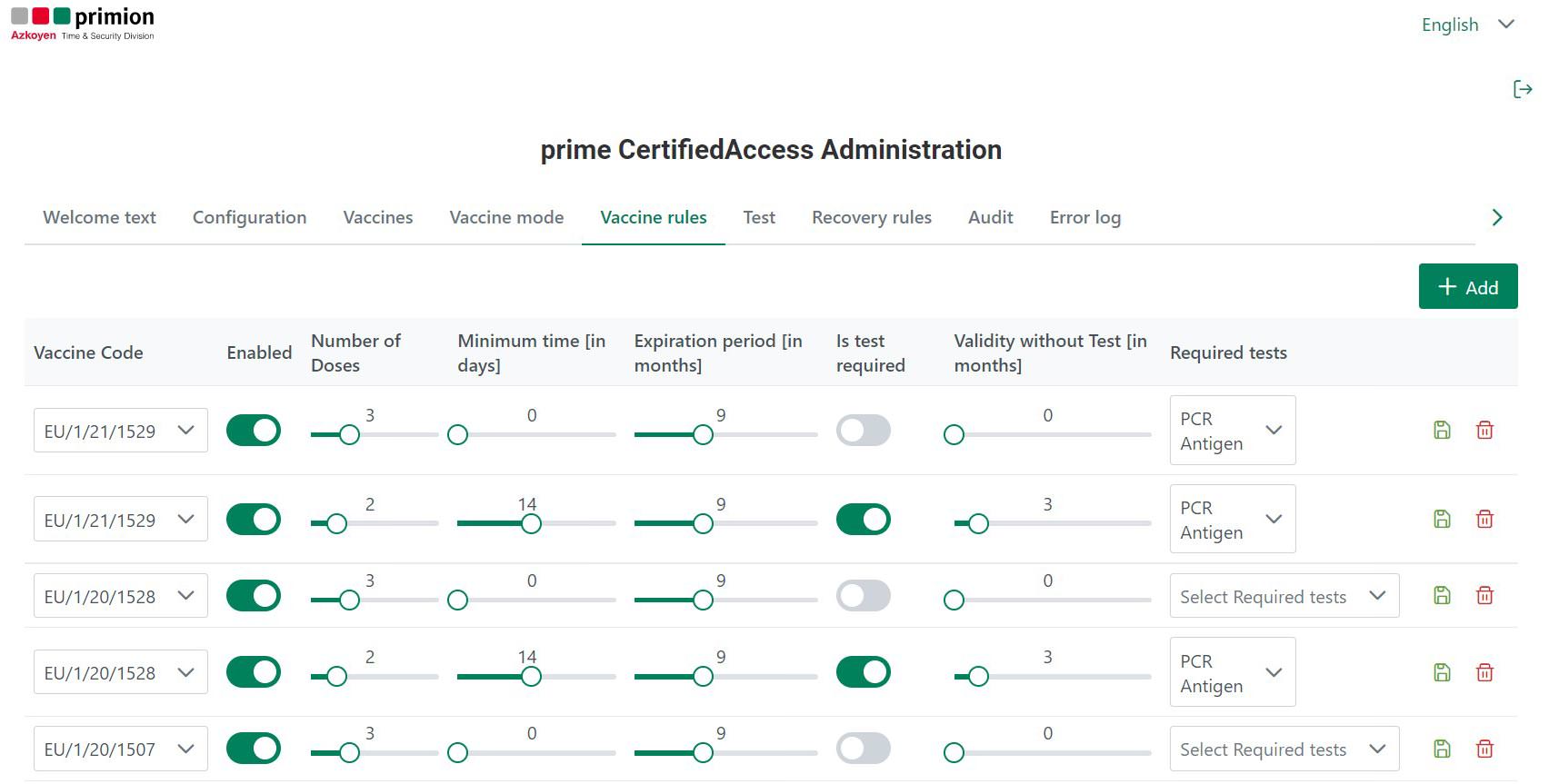Open the English language dropdown
Screen dimensions: 1549x784
1468,25
